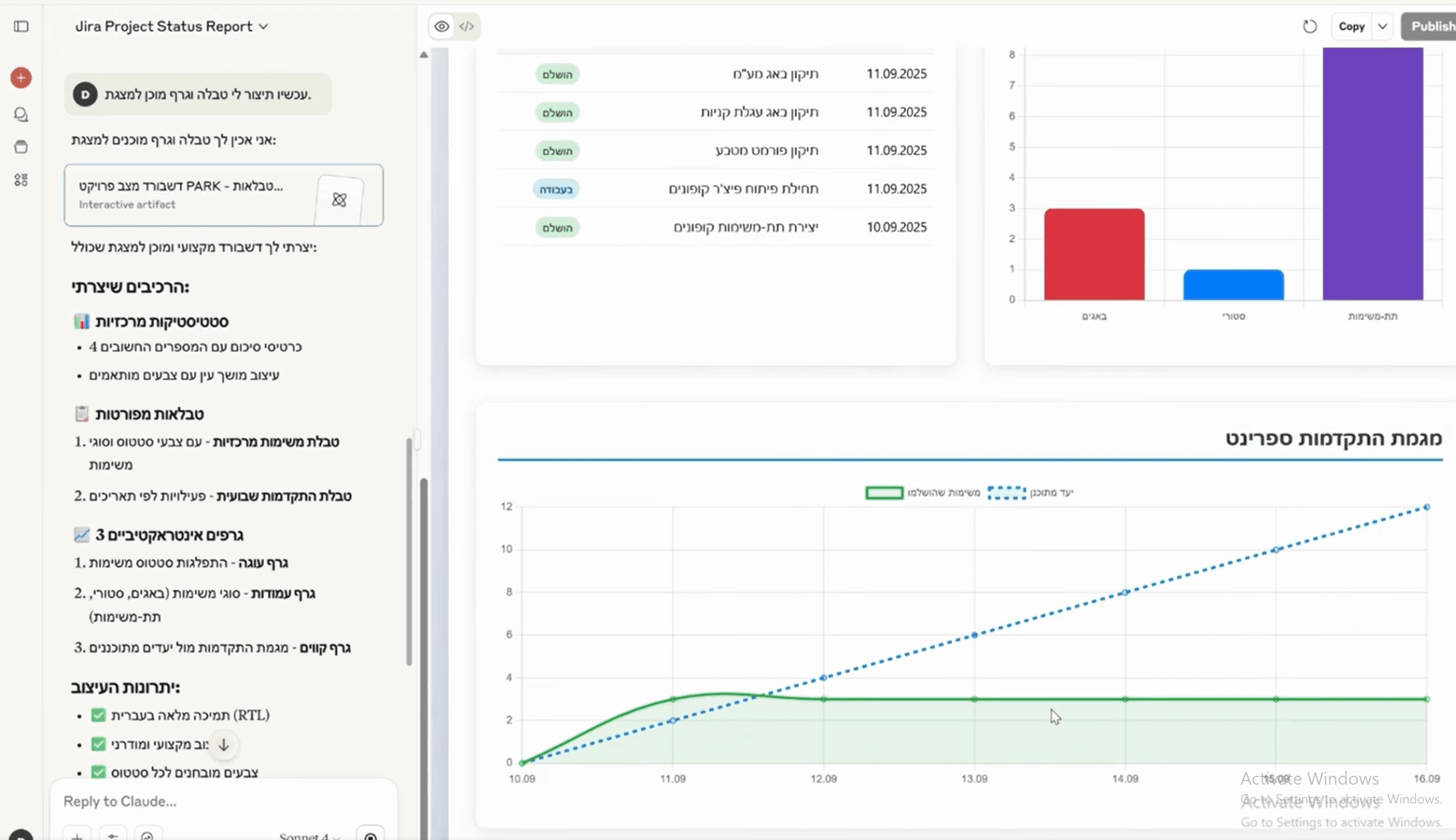This screenshot has height=840, width=1456.
Task: Toggle the left sidebar panel
Action: [x=21, y=27]
